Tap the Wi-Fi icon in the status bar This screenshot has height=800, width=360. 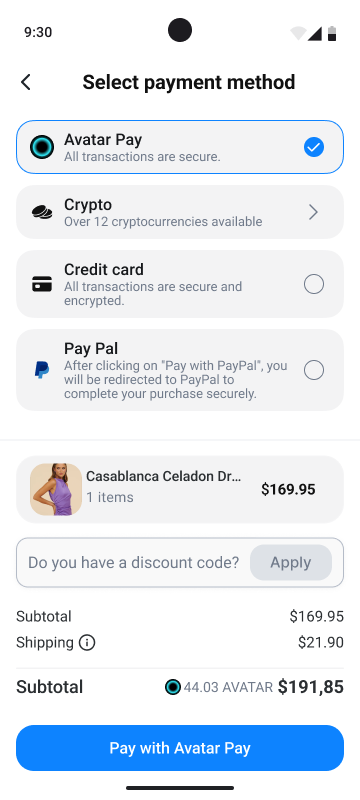pyautogui.click(x=298, y=34)
